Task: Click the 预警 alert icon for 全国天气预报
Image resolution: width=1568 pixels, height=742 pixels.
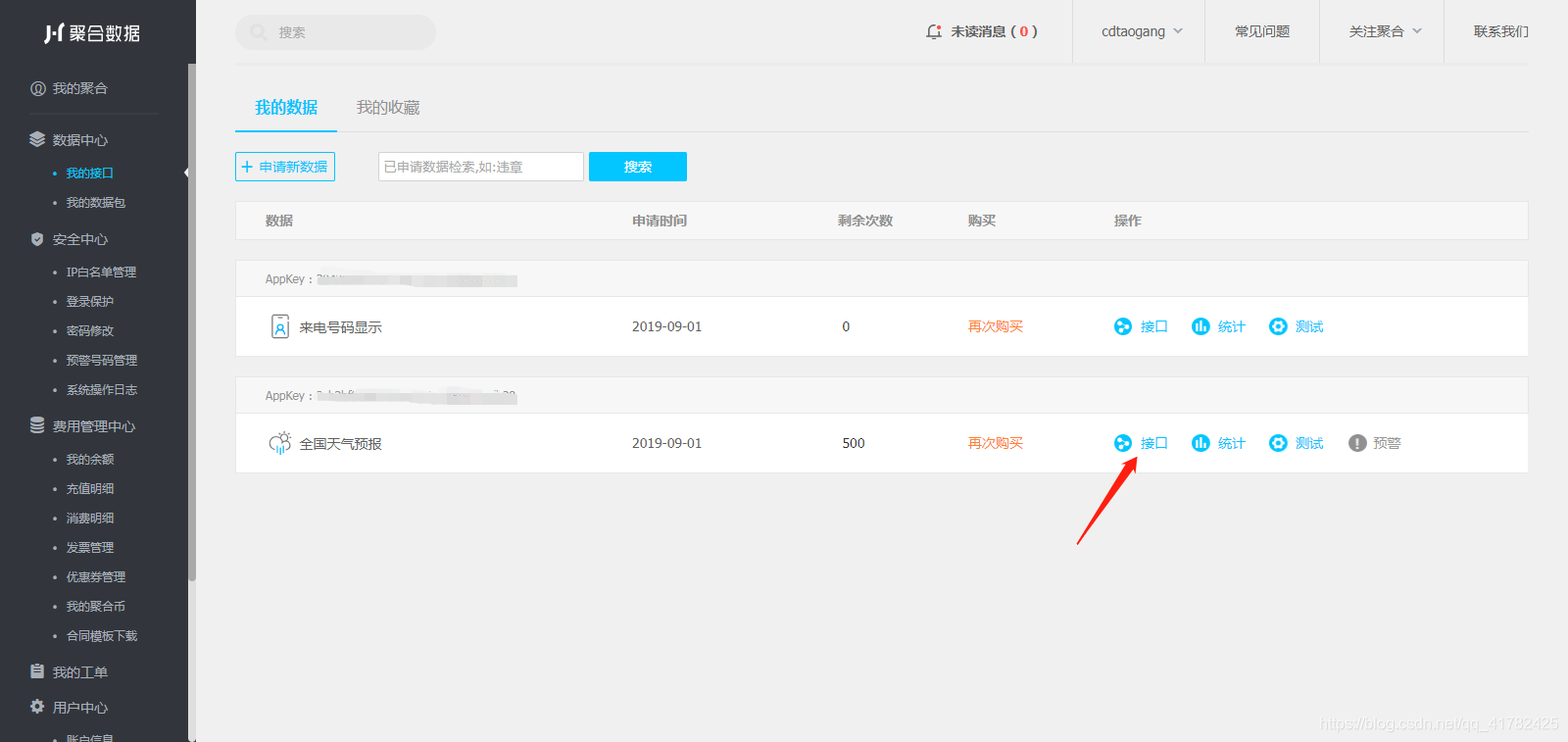Action: 1357,443
